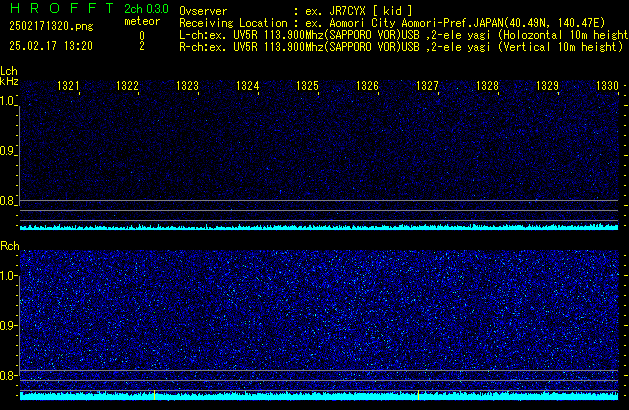This screenshot has width=629, height=410.
Task: Select the 1326 time marker
Action: click(367, 86)
